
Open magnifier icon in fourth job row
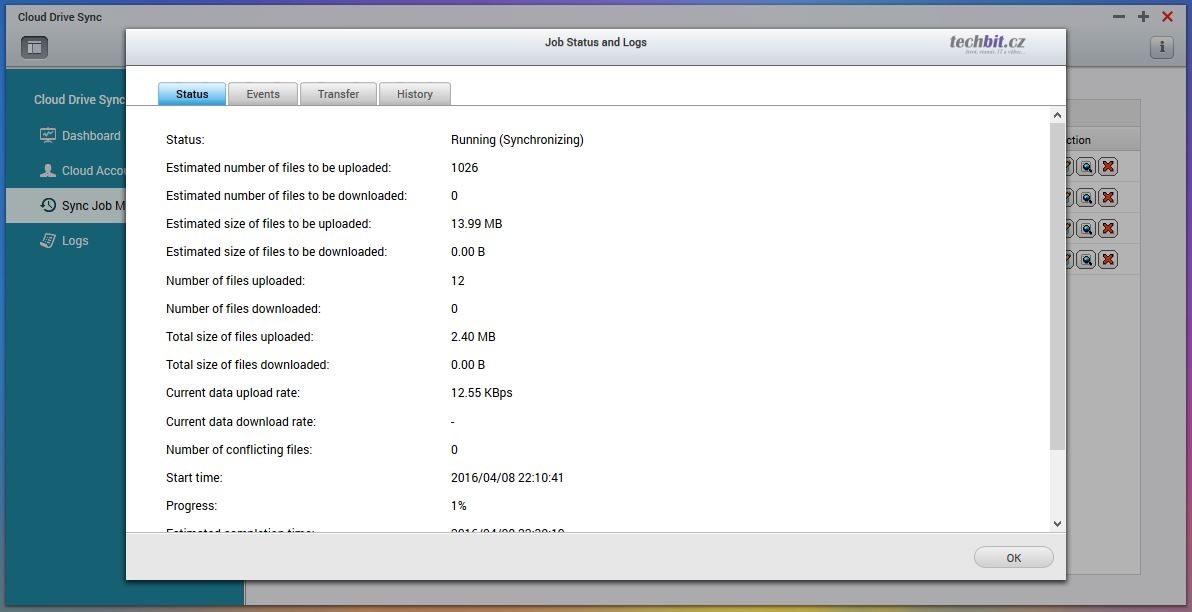[1086, 260]
